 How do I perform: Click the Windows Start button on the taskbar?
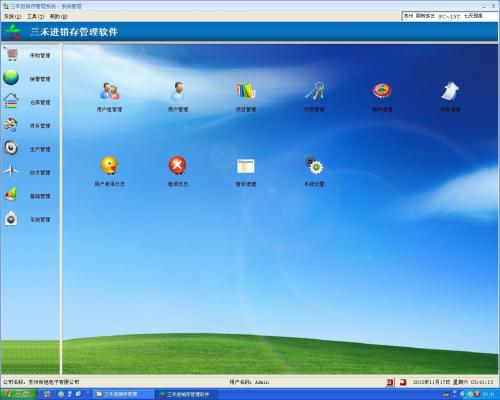pos(18,394)
